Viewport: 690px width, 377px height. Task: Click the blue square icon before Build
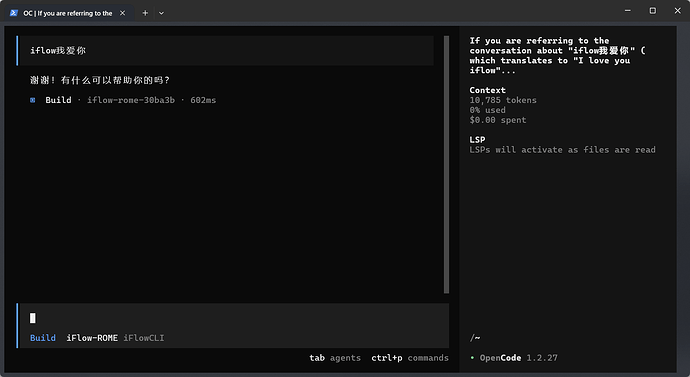click(33, 100)
